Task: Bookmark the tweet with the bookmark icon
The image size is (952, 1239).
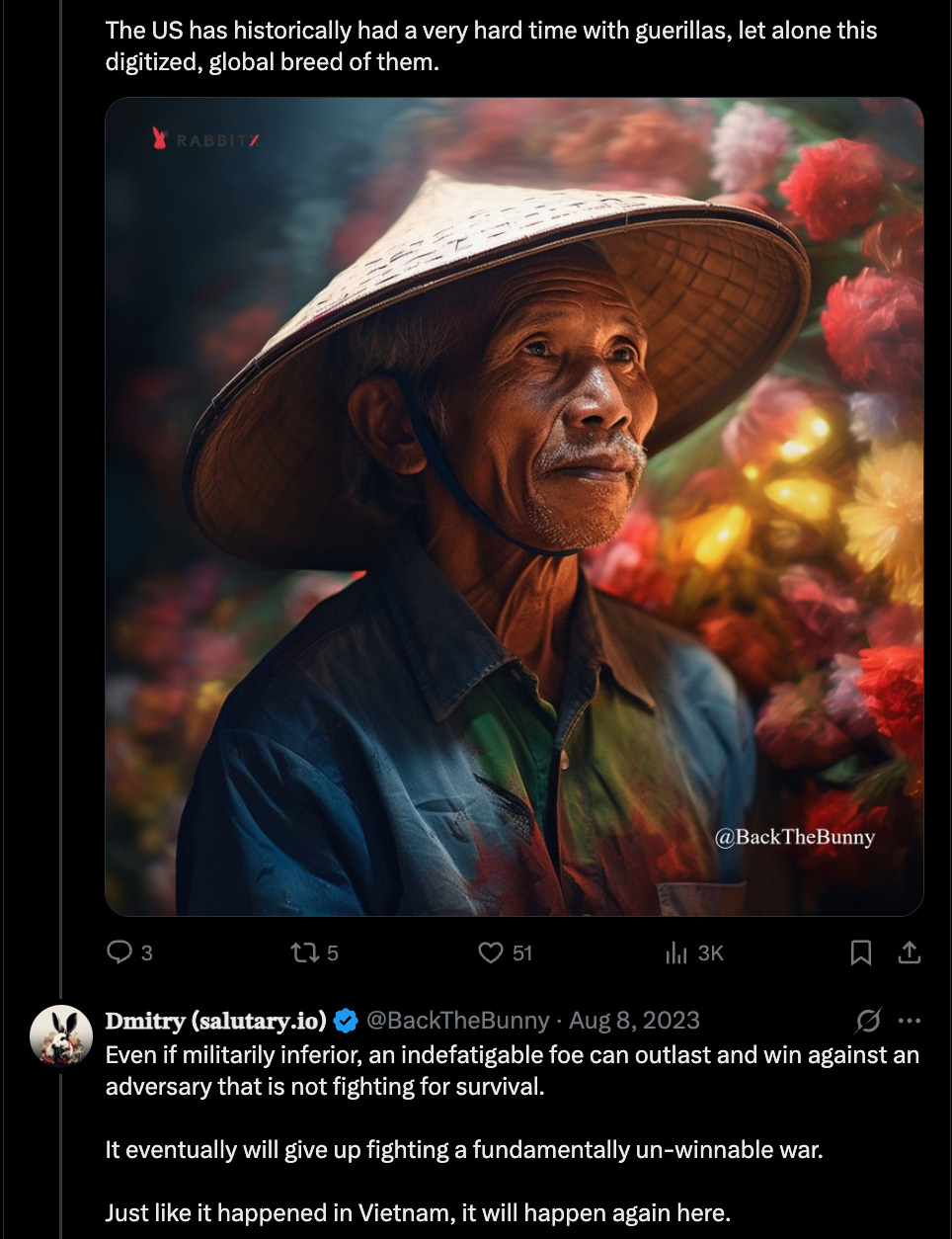Action: tap(861, 952)
